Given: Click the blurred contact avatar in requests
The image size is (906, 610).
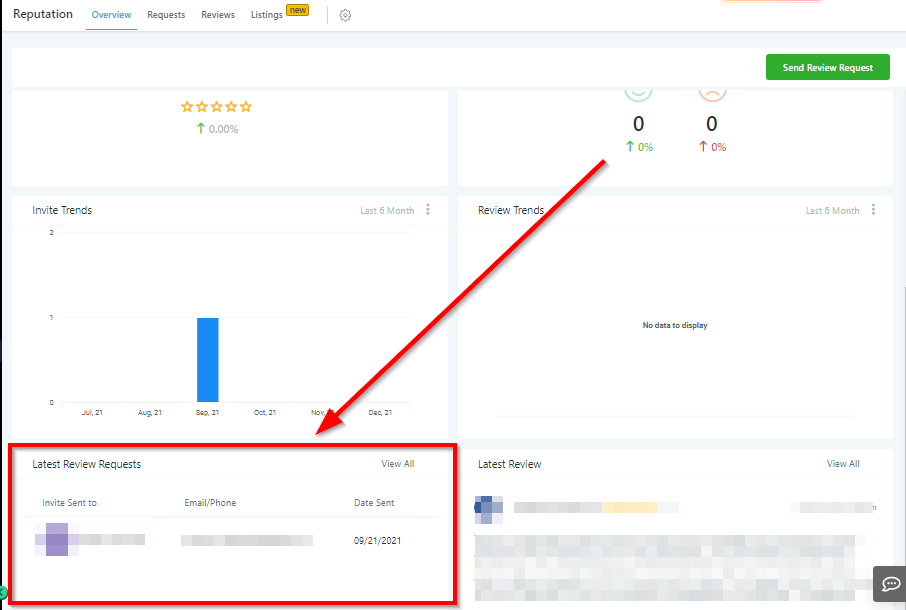Looking at the screenshot, I should (x=57, y=539).
